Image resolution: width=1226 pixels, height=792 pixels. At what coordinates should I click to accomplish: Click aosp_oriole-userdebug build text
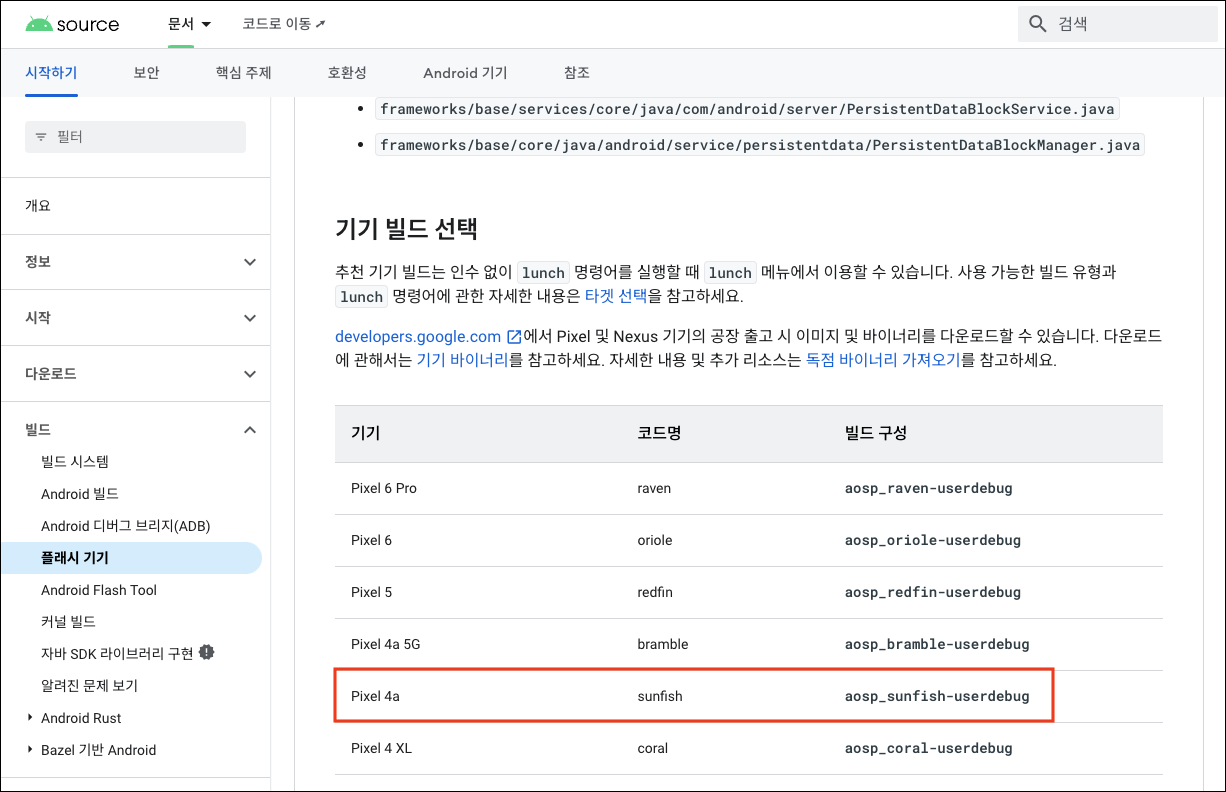pyautogui.click(x=933, y=541)
